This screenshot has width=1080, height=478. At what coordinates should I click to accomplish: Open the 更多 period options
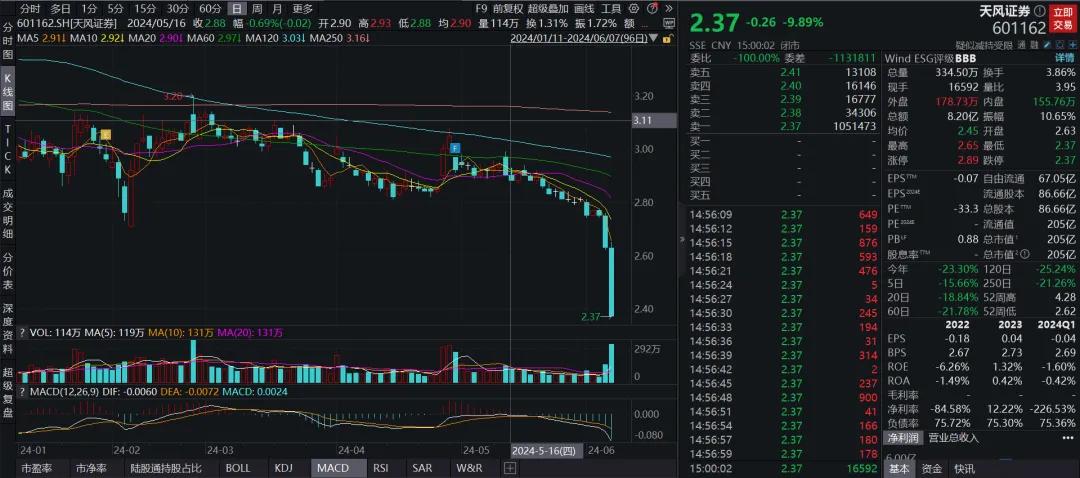click(302, 9)
